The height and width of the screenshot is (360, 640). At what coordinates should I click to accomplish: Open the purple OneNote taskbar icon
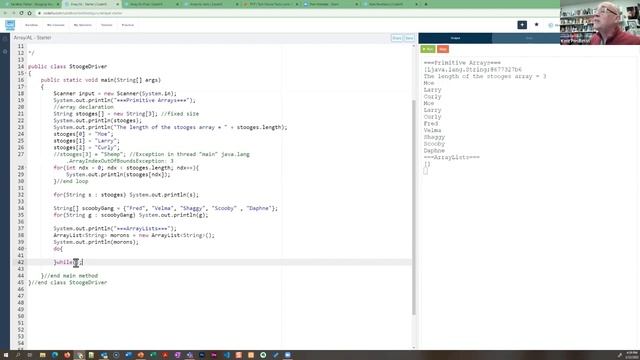click(x=177, y=355)
